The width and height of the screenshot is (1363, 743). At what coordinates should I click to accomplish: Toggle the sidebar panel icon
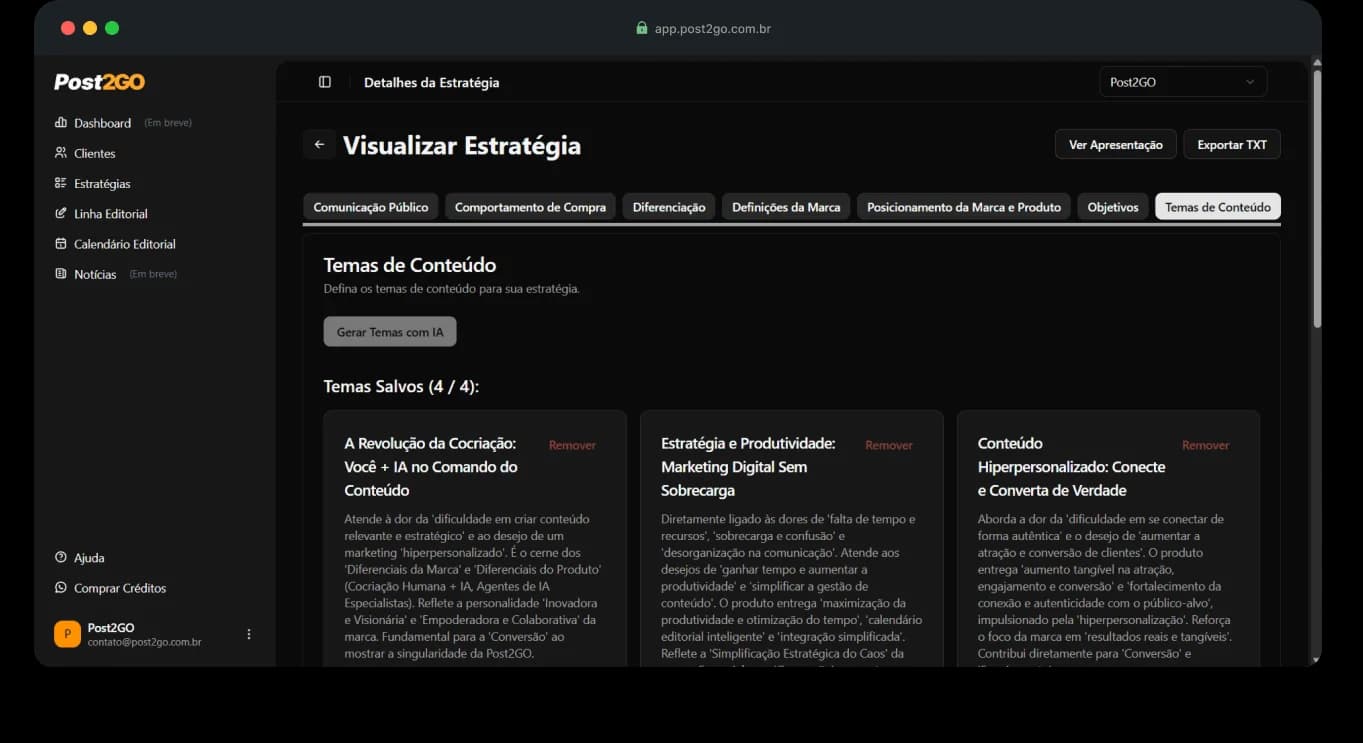[x=325, y=82]
